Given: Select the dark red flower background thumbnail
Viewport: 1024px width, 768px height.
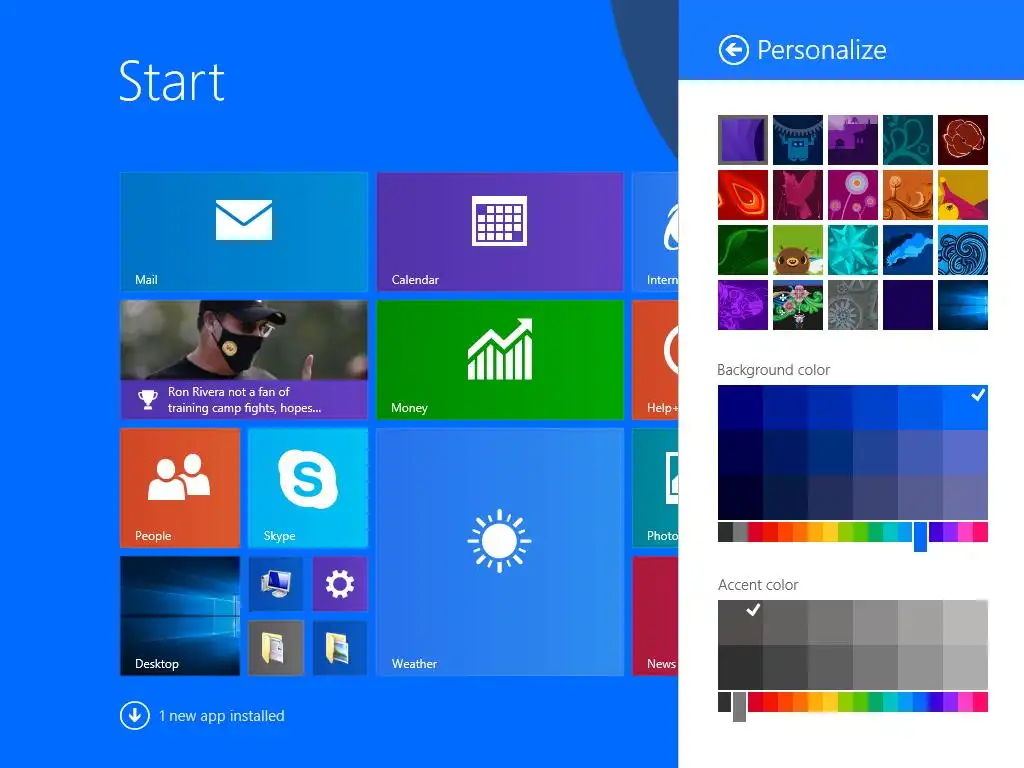Looking at the screenshot, I should tap(963, 140).
